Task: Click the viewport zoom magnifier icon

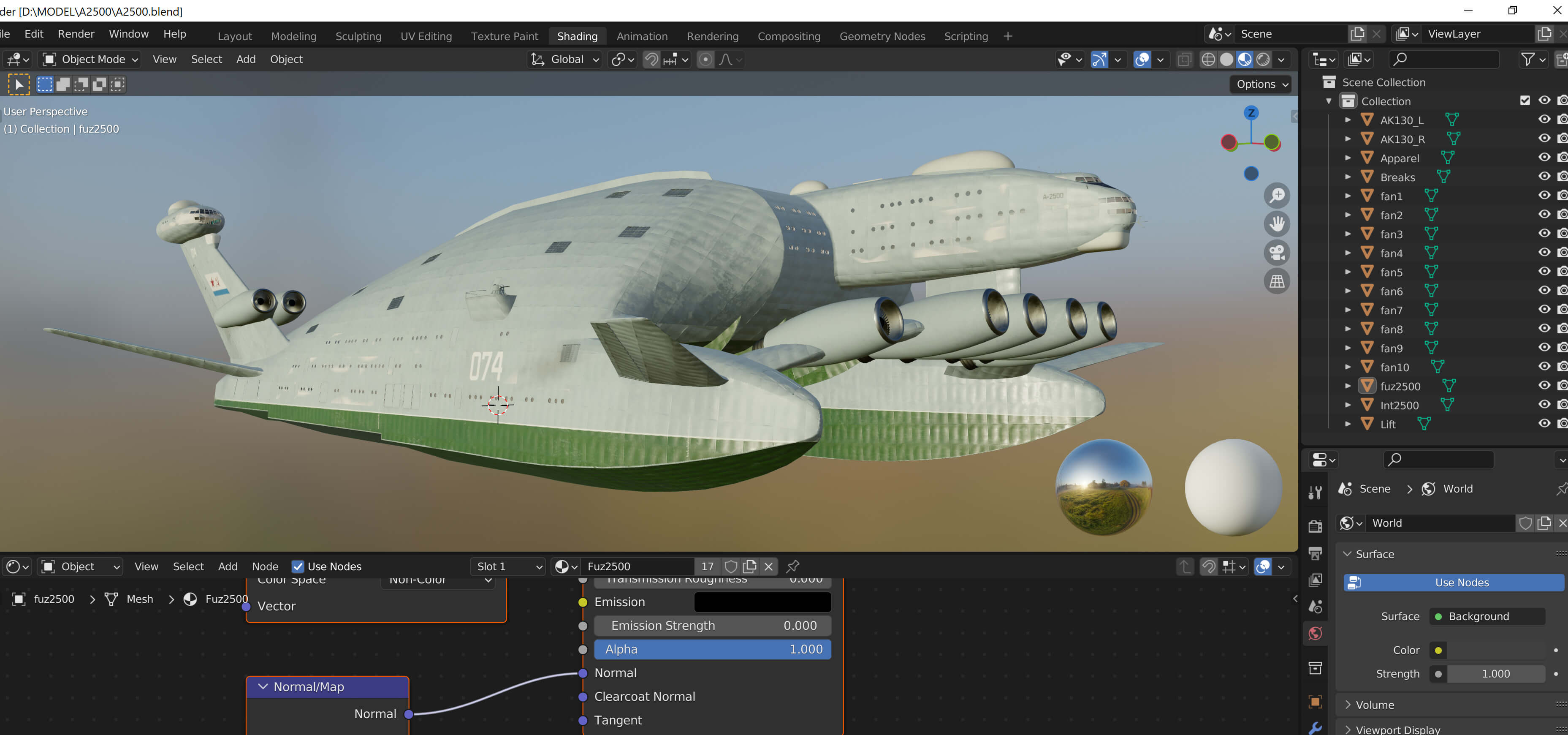Action: [x=1276, y=196]
